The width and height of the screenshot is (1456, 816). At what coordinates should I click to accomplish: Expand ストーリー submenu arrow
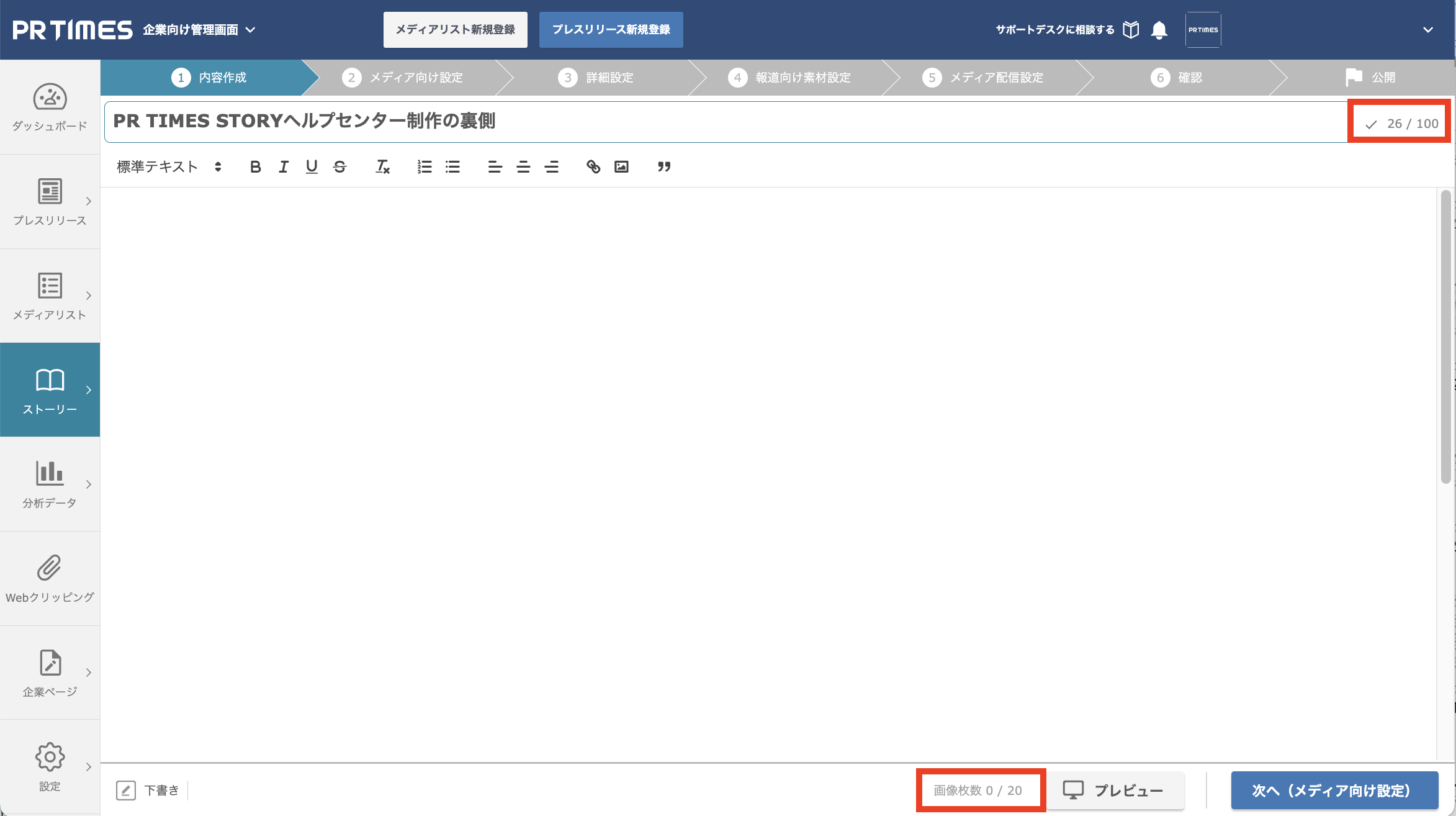pyautogui.click(x=89, y=390)
